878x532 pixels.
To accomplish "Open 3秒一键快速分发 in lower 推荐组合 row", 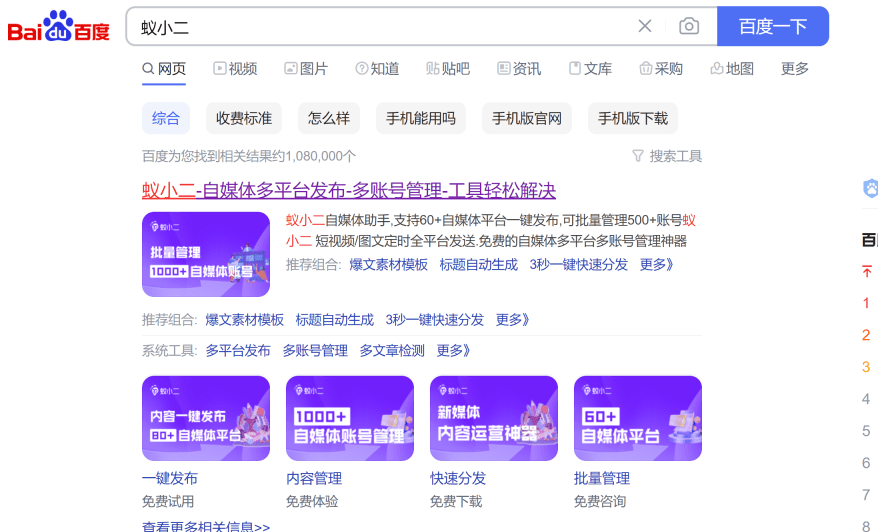I will (x=435, y=320).
